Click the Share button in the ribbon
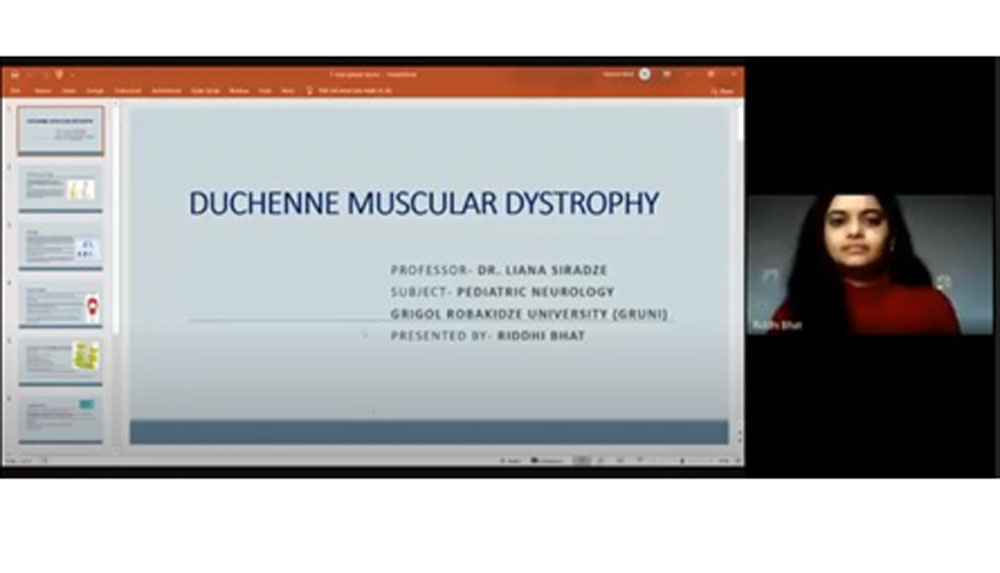1000x573 pixels. [x=724, y=90]
